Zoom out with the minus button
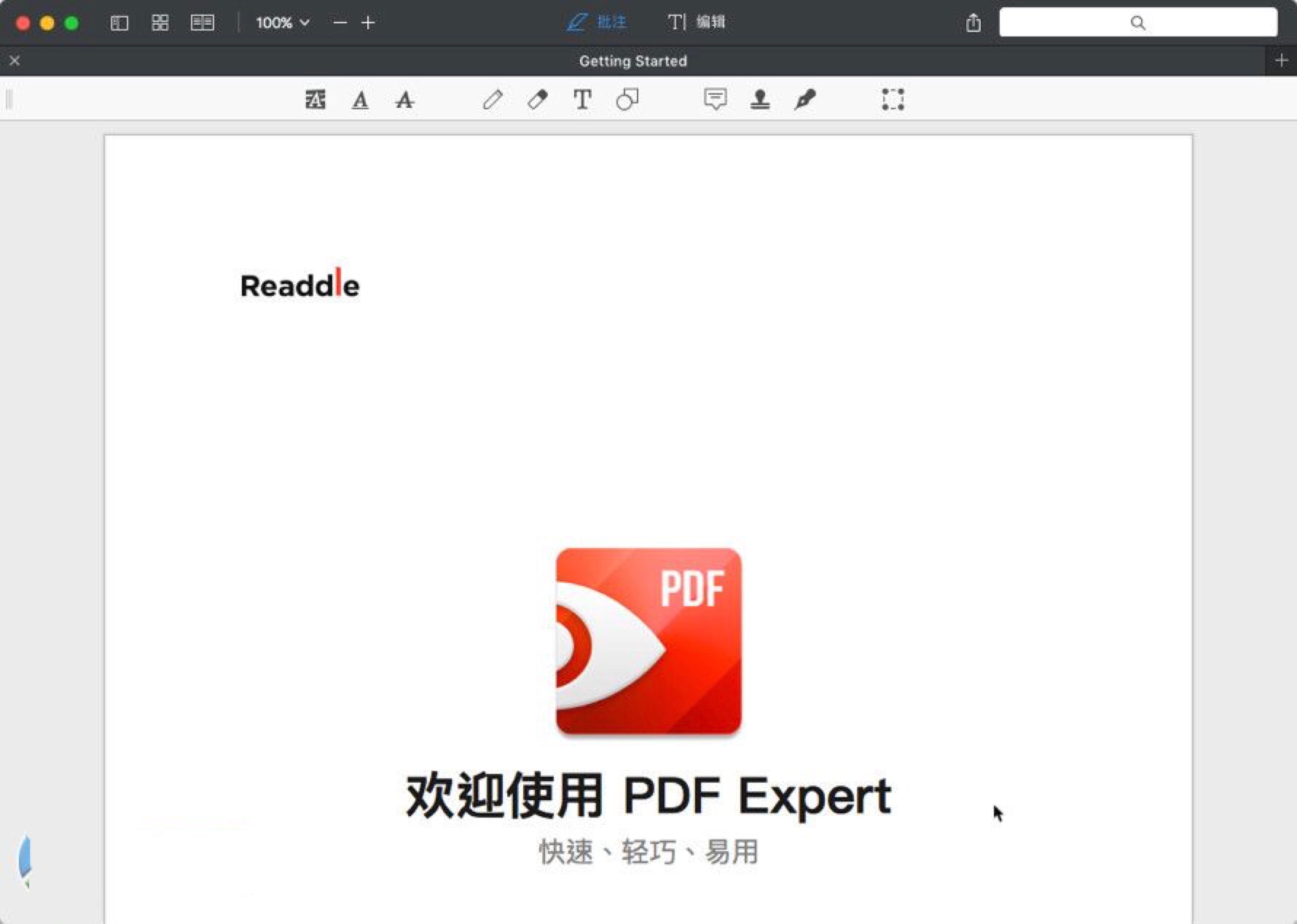The height and width of the screenshot is (924, 1297). click(339, 23)
